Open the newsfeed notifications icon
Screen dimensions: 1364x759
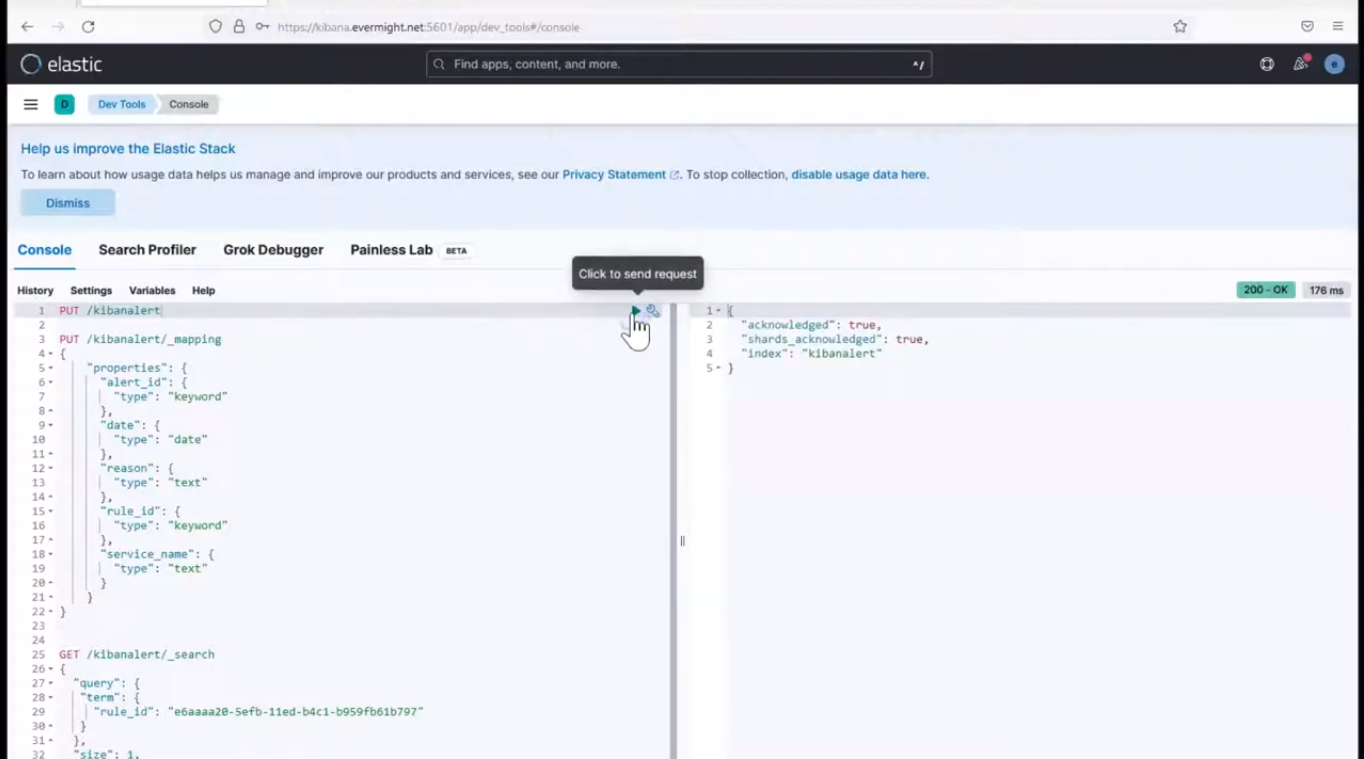(1300, 64)
